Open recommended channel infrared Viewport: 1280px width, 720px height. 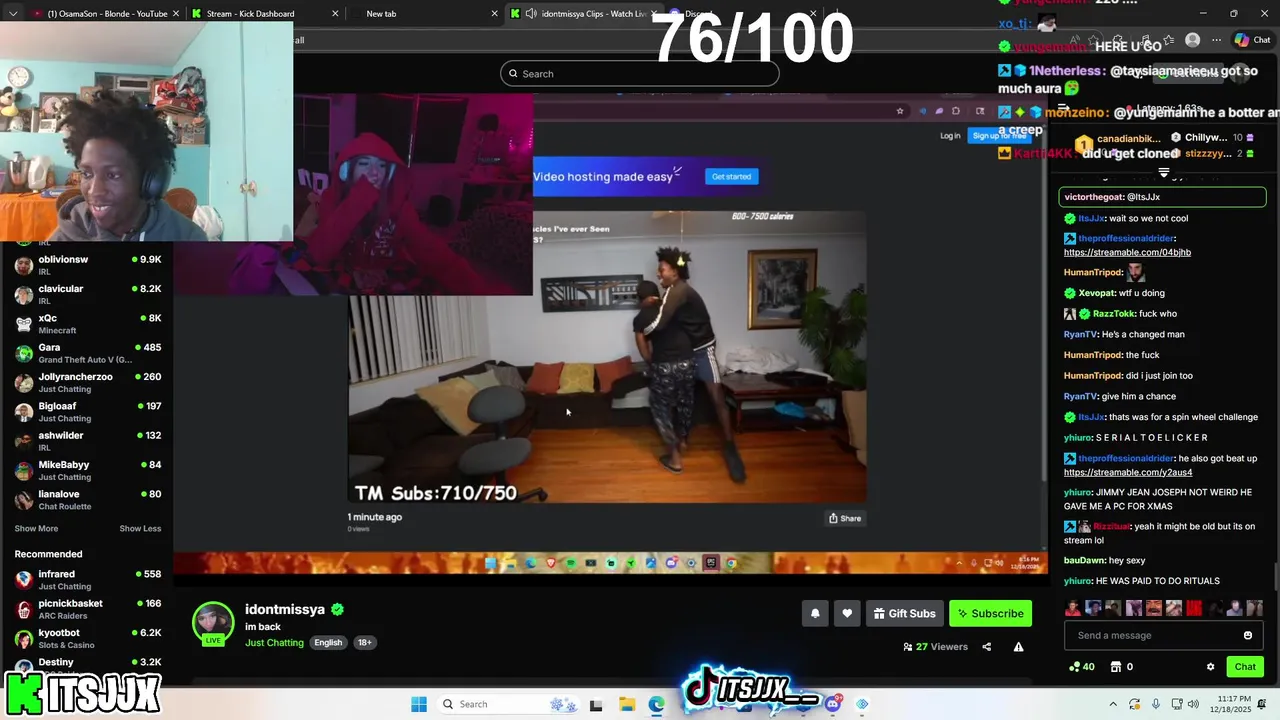(x=88, y=580)
